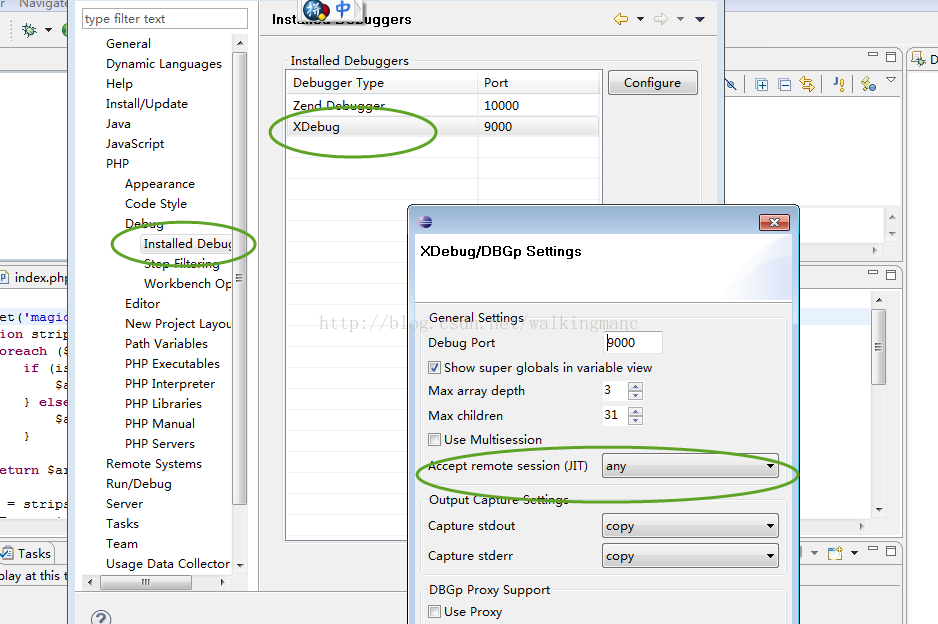This screenshot has width=938, height=624.
Task: Select the Zend Debugger row
Action: pos(443,106)
